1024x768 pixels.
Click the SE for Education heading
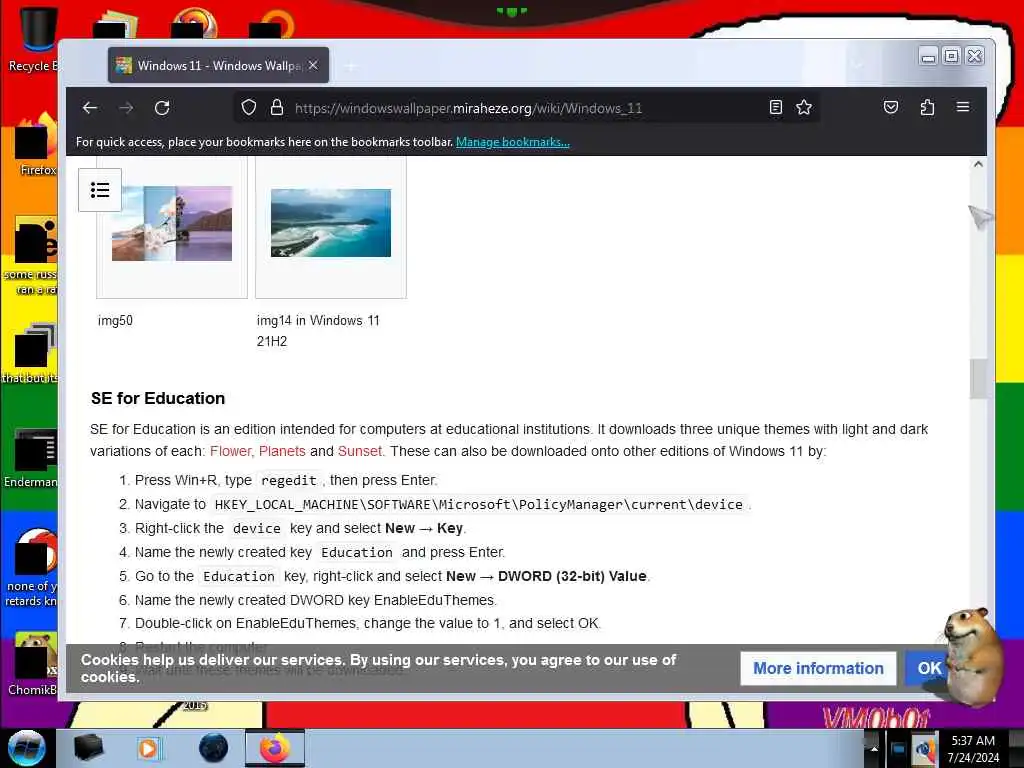click(x=158, y=398)
